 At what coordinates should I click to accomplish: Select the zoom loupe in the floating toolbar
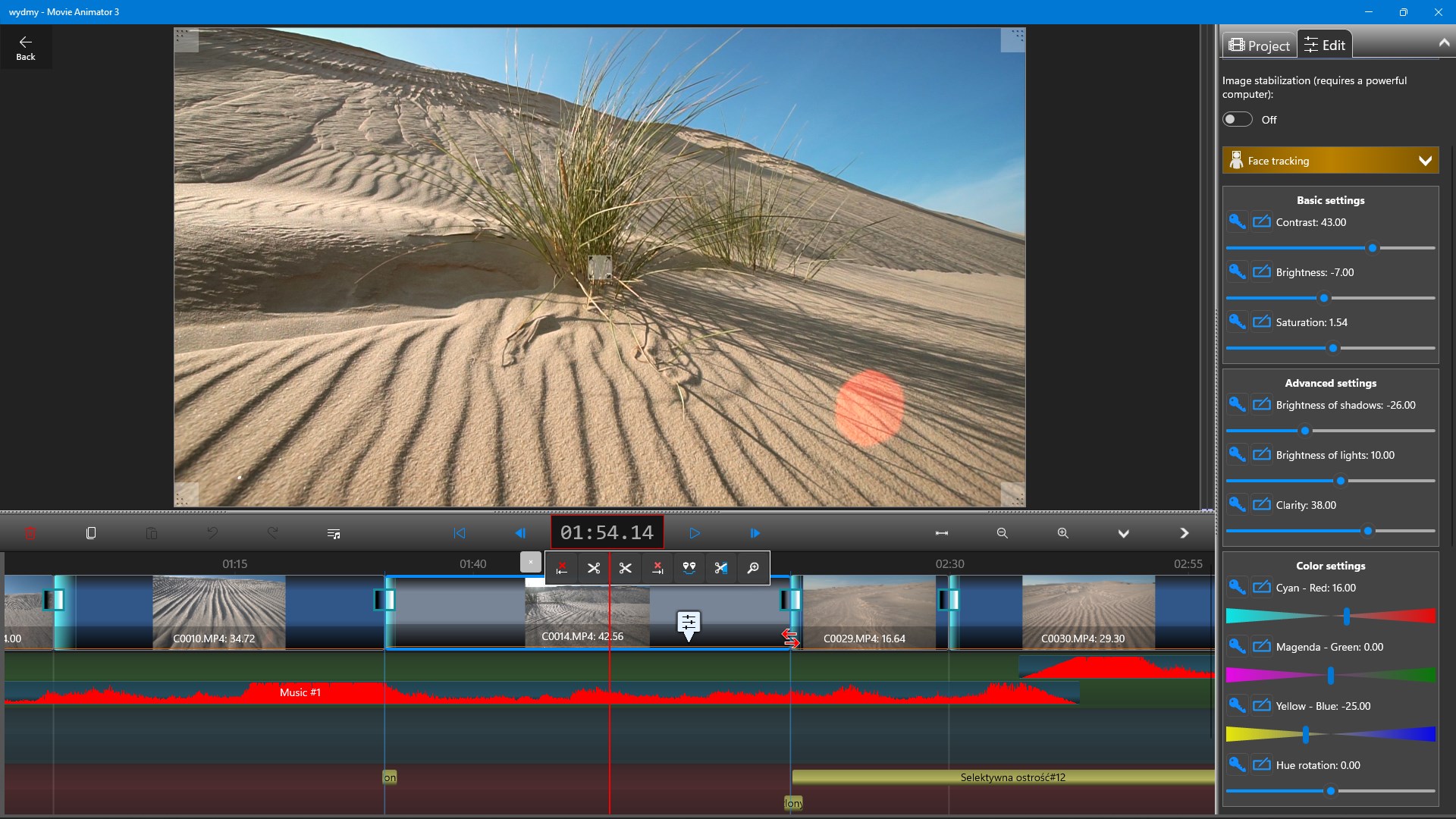753,568
